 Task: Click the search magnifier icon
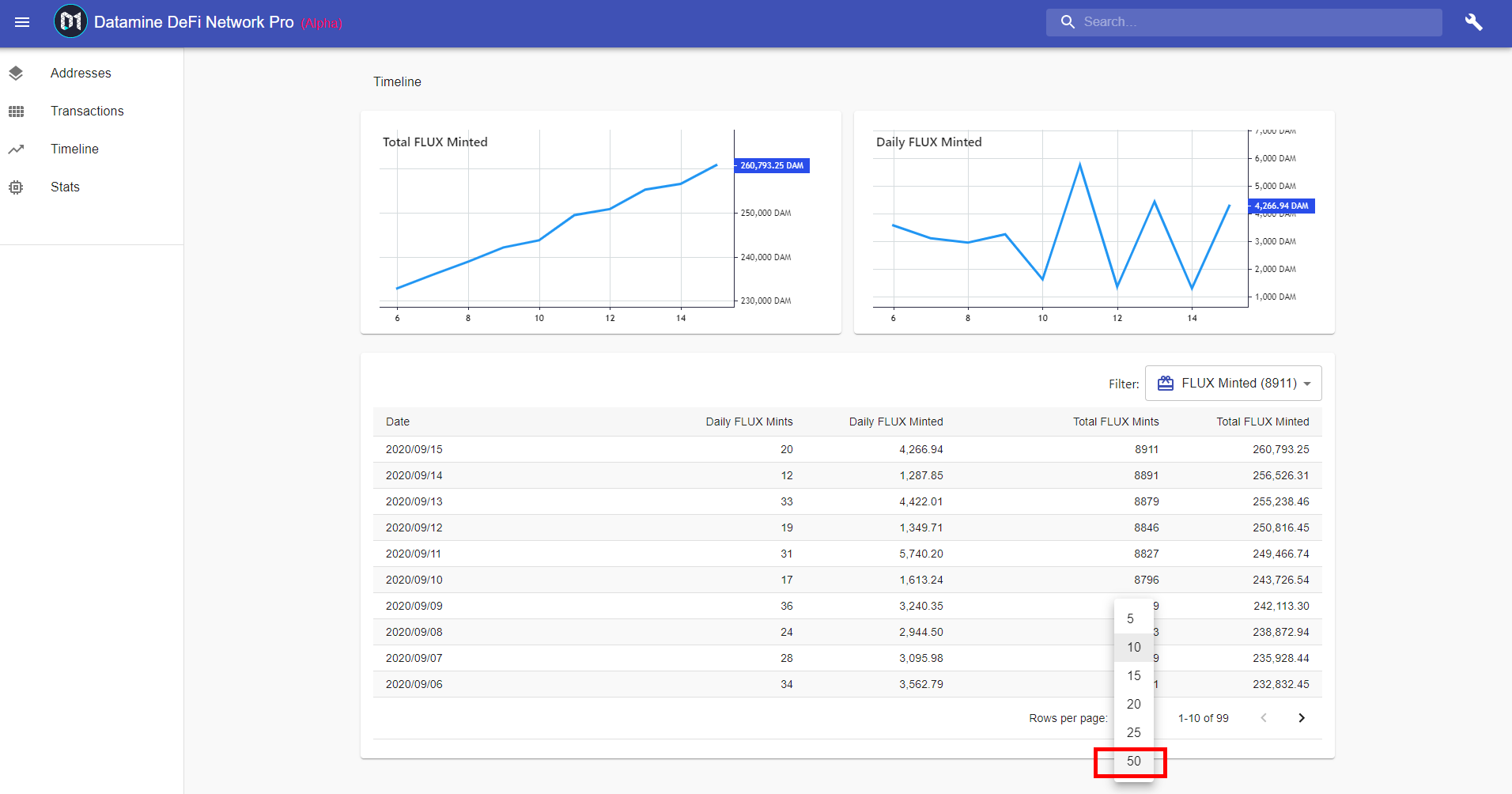point(1068,22)
